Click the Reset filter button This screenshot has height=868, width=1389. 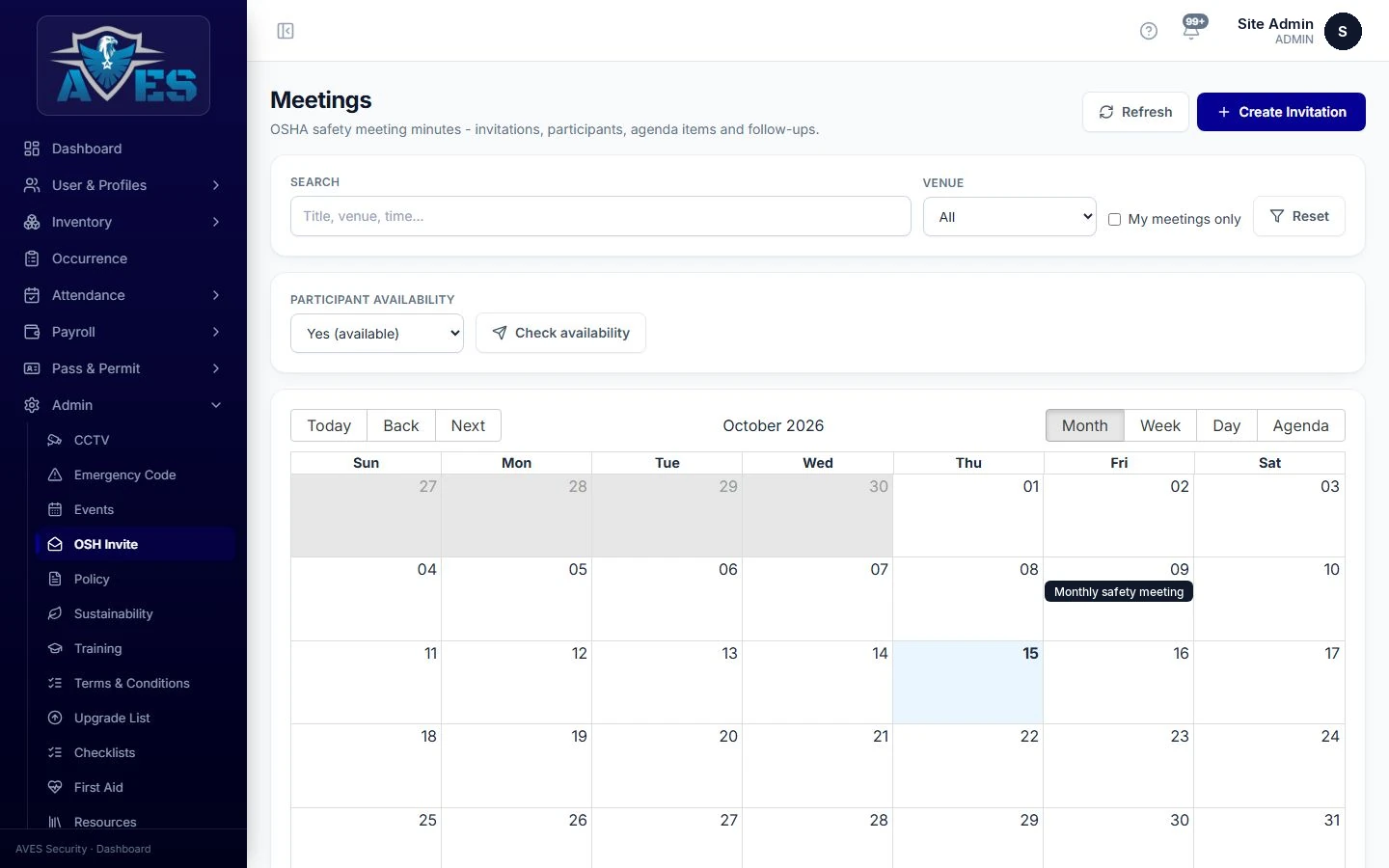point(1298,216)
